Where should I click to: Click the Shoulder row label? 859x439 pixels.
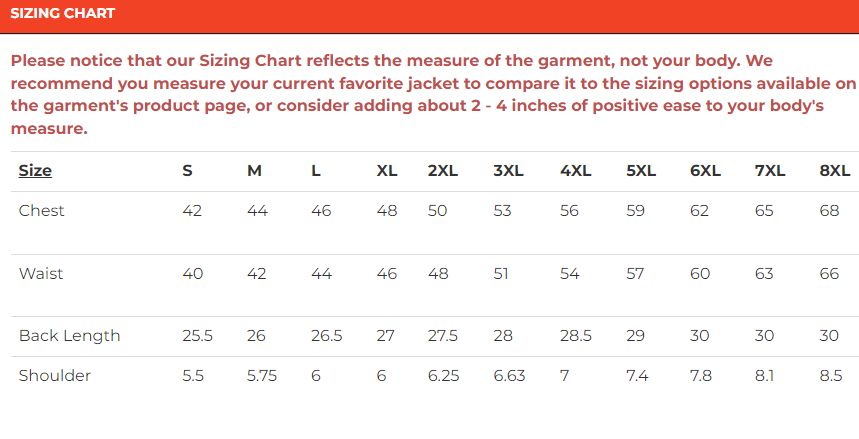click(x=55, y=376)
